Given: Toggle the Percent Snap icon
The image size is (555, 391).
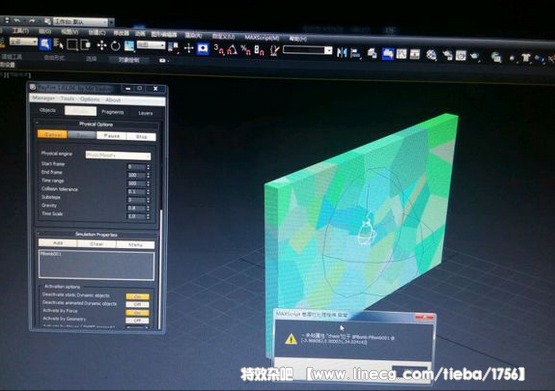Looking at the screenshot, I should [x=246, y=50].
